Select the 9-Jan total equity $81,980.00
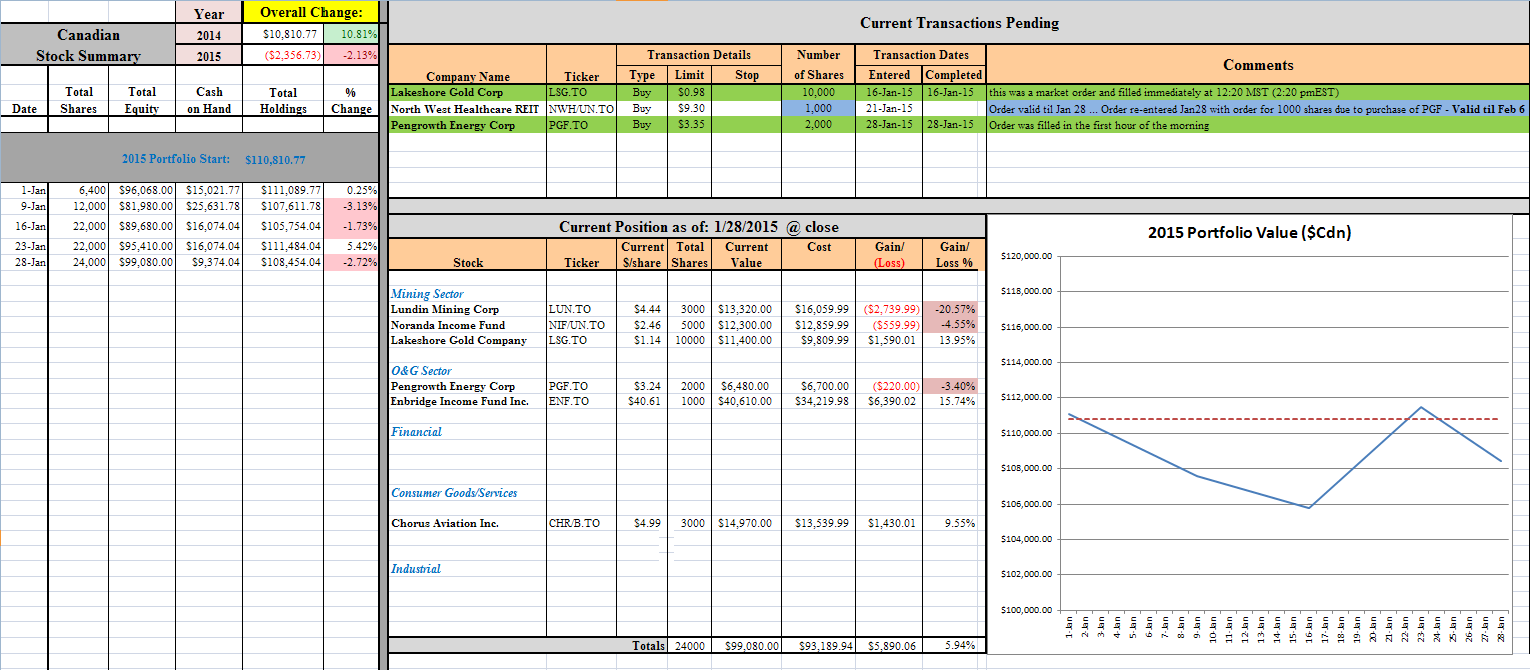The width and height of the screenshot is (1530, 670). pos(142,206)
